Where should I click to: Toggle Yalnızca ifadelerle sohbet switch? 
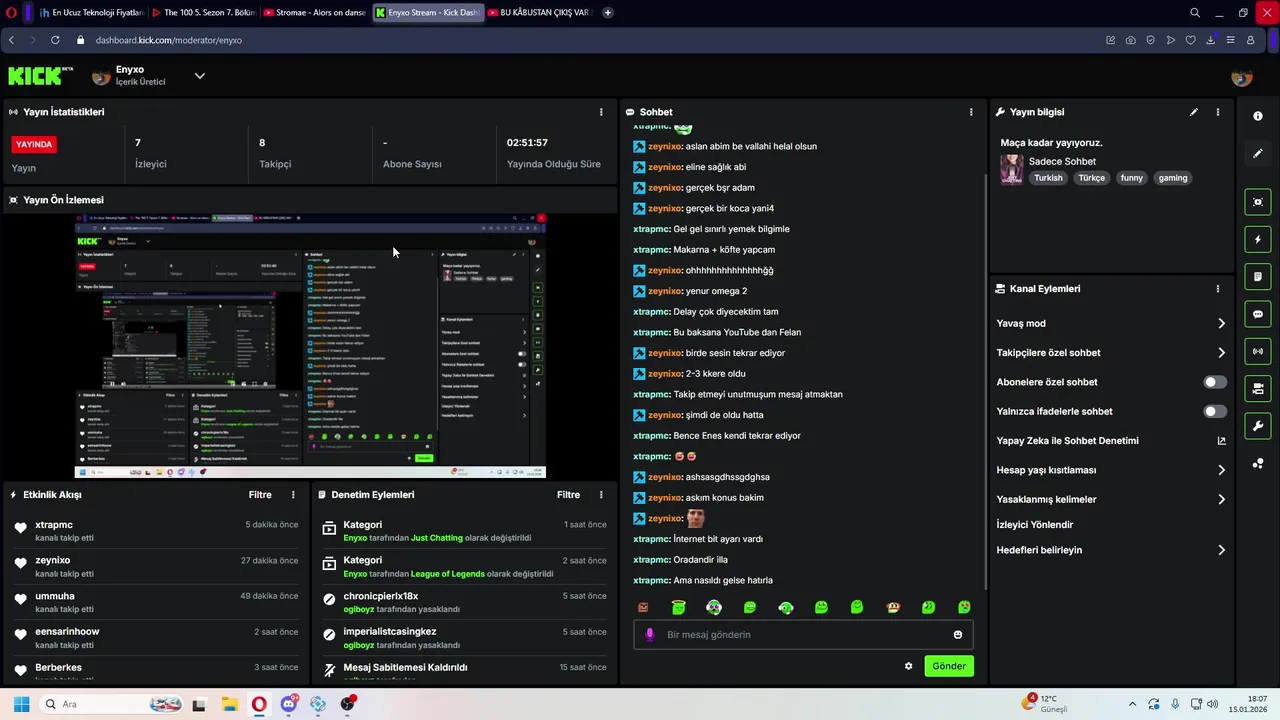1215,411
